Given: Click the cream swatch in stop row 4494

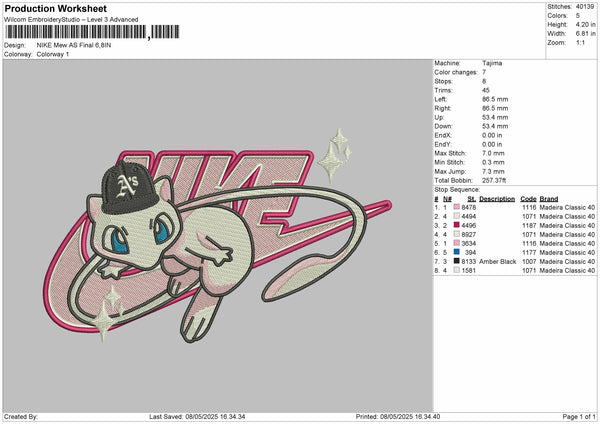Looking at the screenshot, I should point(457,216).
